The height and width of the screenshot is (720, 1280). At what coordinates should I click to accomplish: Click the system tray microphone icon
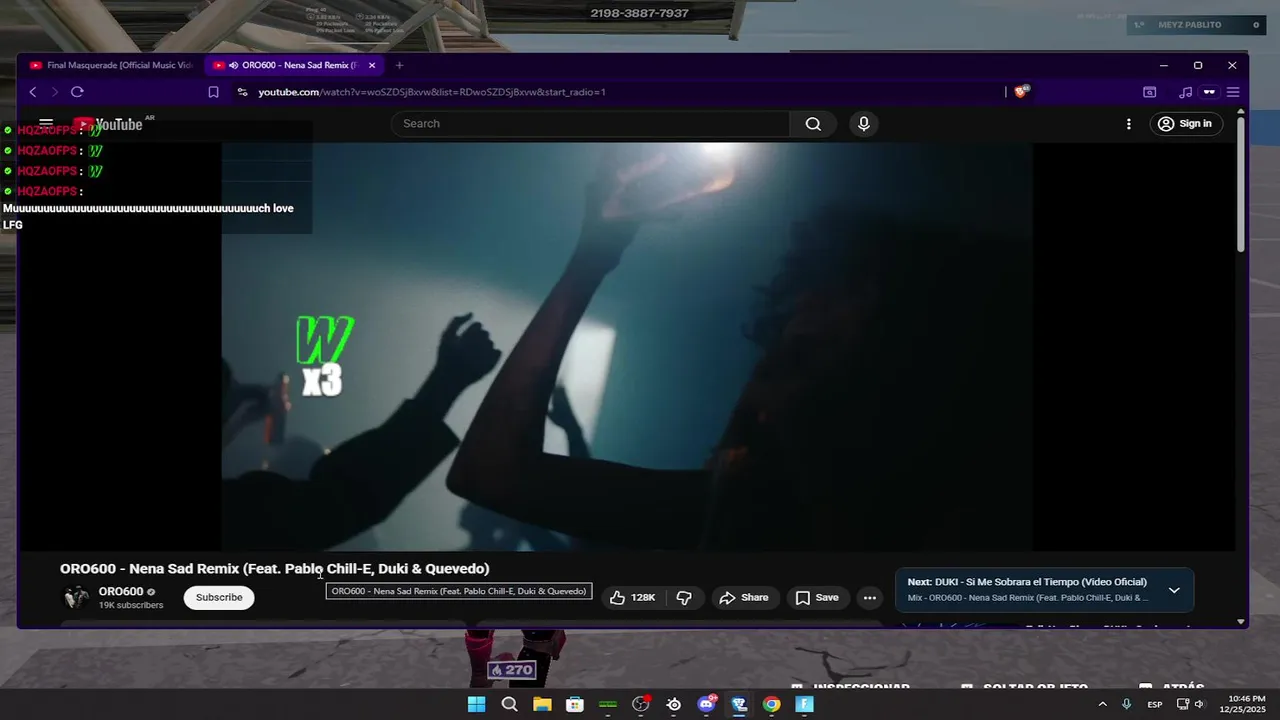pyautogui.click(x=1127, y=704)
